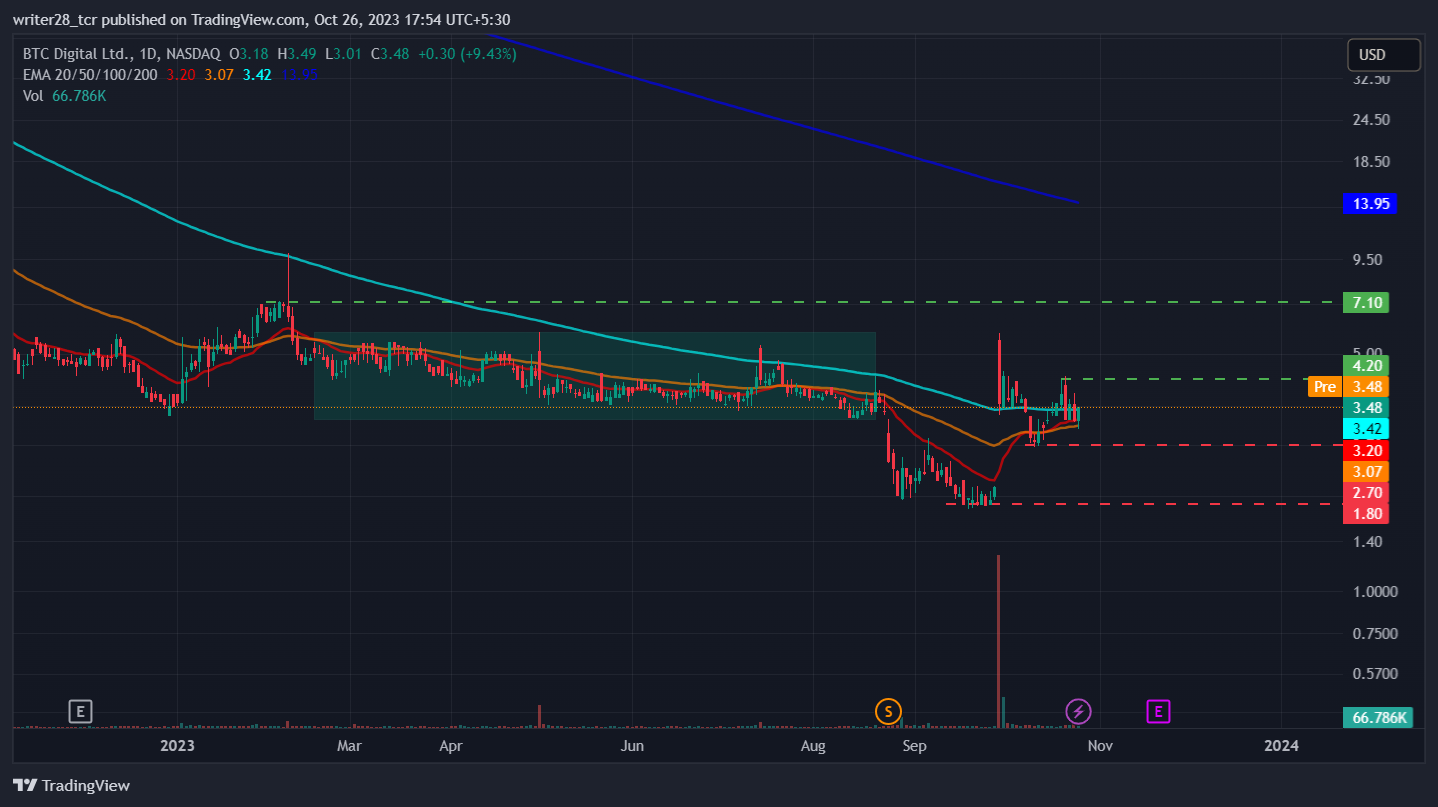Select the green shaded consolidation rectangle

pyautogui.click(x=595, y=375)
